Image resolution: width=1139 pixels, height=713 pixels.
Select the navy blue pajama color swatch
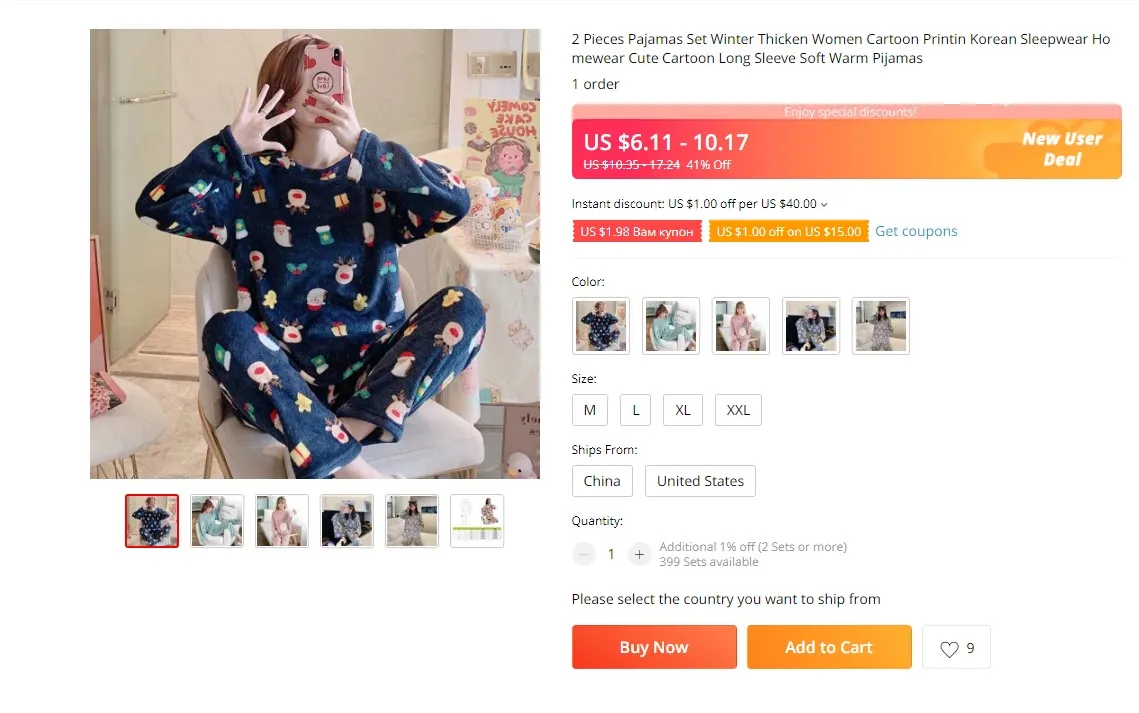tap(601, 326)
